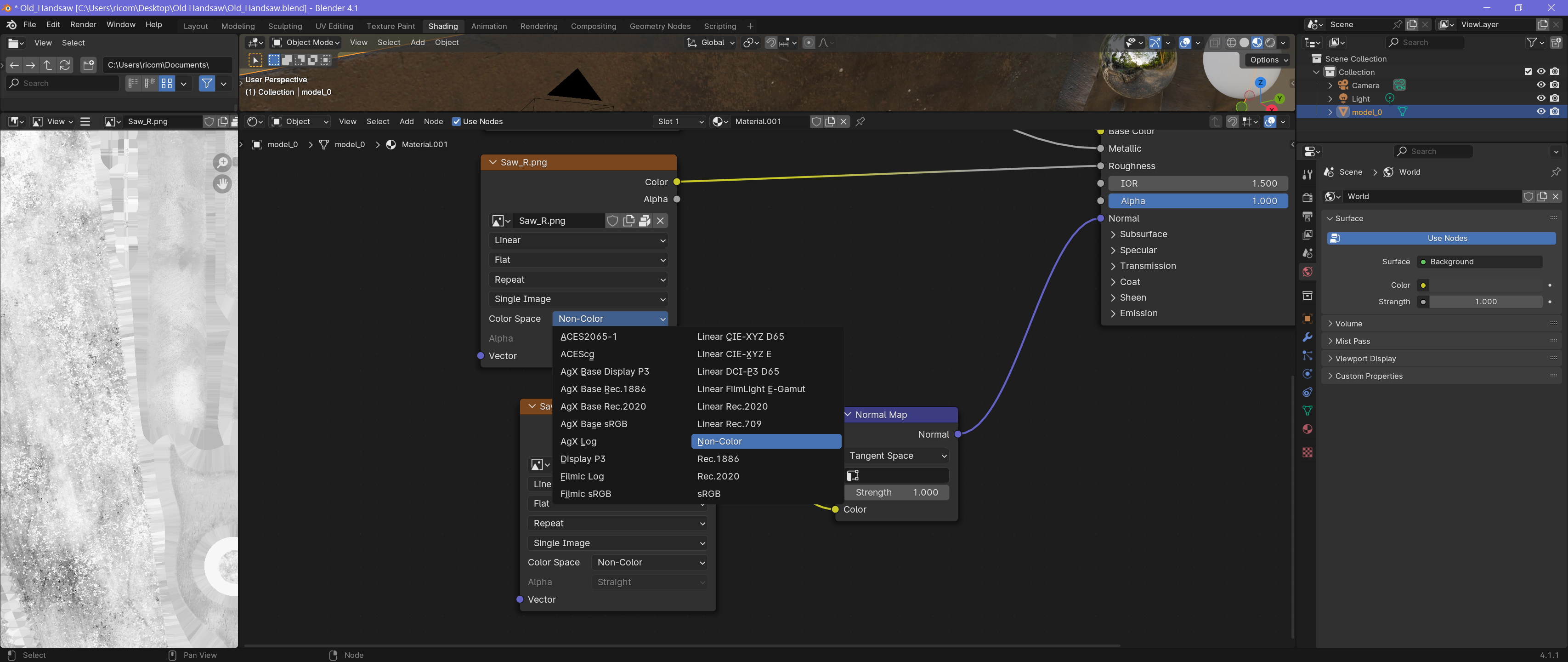Hide model_0 in viewport via eye icon
1568x662 pixels.
[x=1541, y=111]
